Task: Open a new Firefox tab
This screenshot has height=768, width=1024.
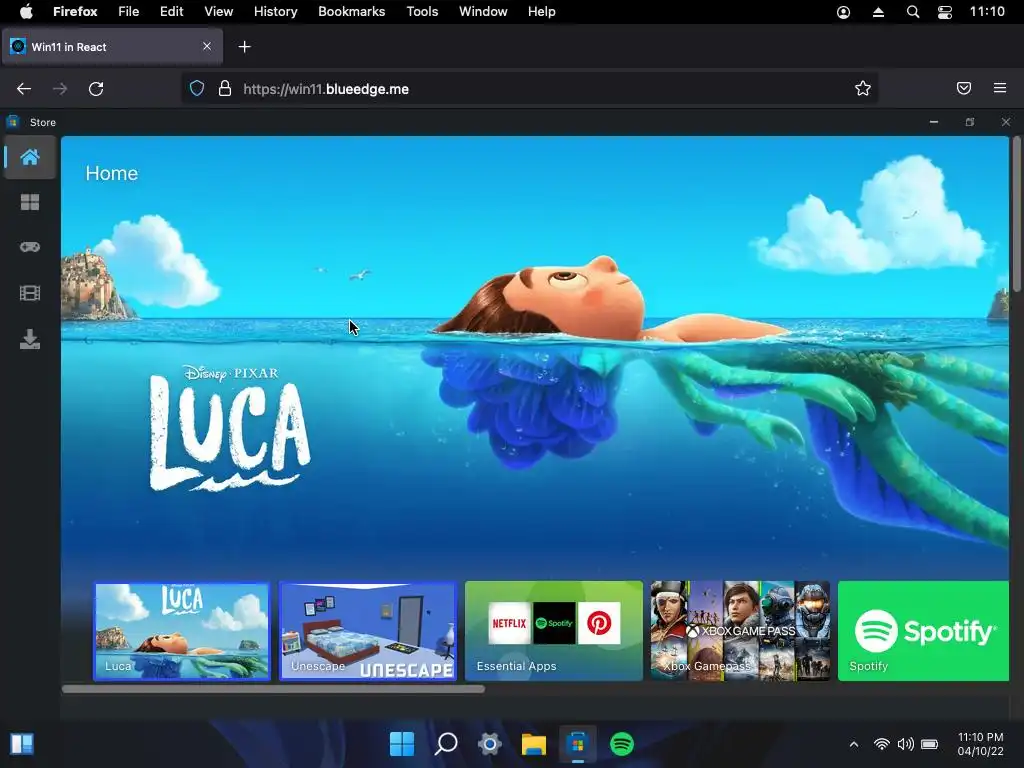Action: click(244, 47)
